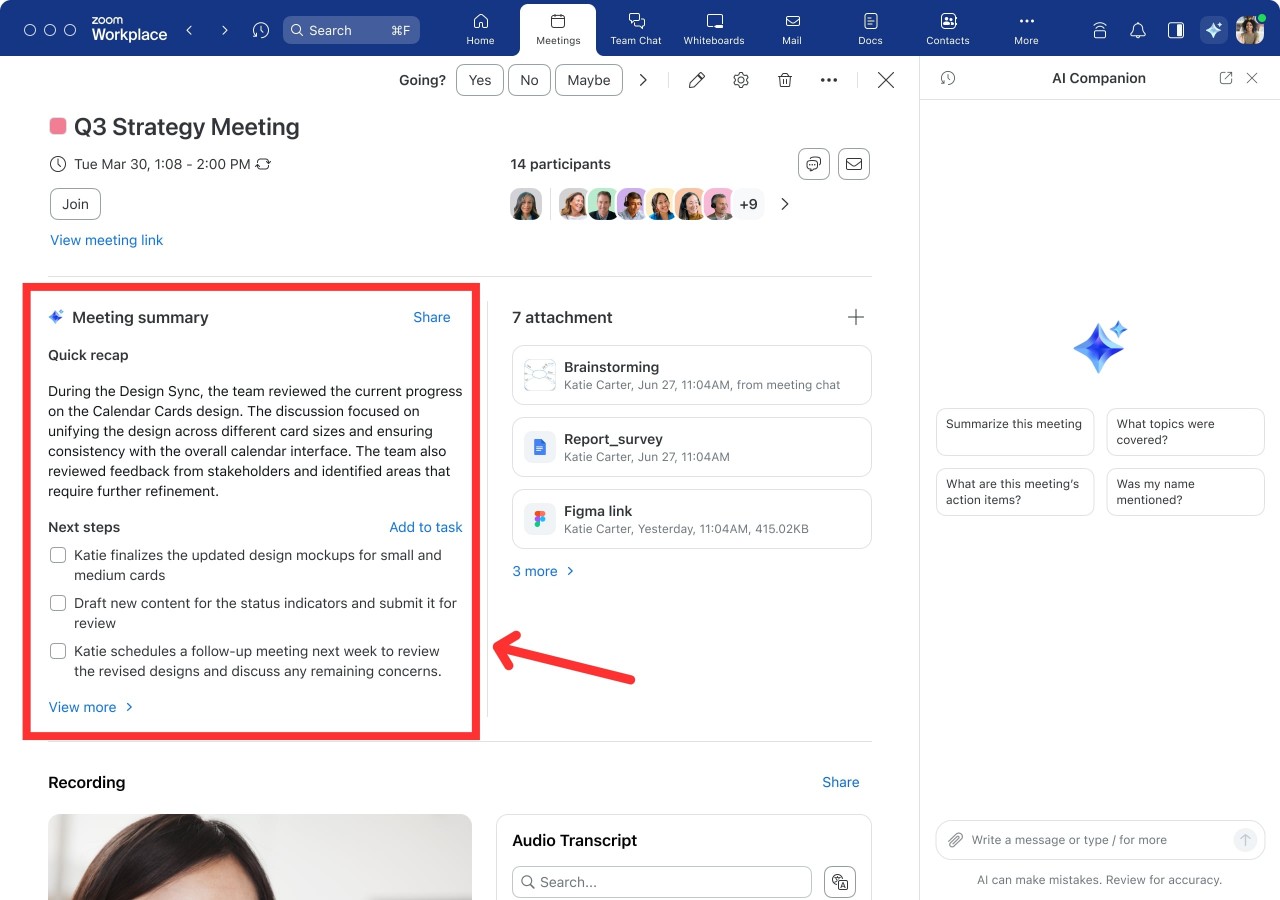Tick 'Katie schedules a follow-up meeting' checkbox
This screenshot has height=900, width=1280.
58,651
